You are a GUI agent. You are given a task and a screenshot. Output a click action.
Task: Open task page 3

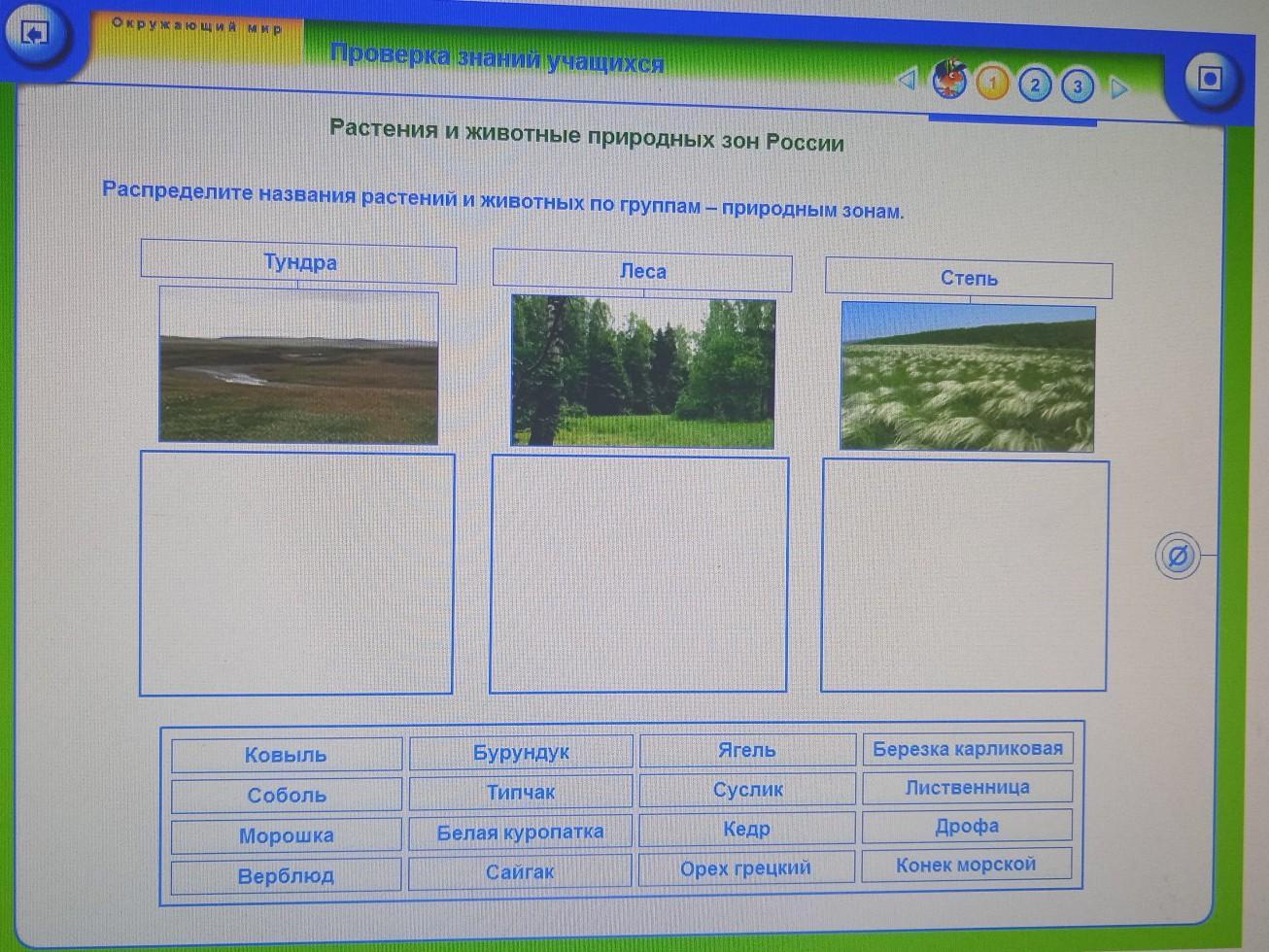tap(1077, 87)
